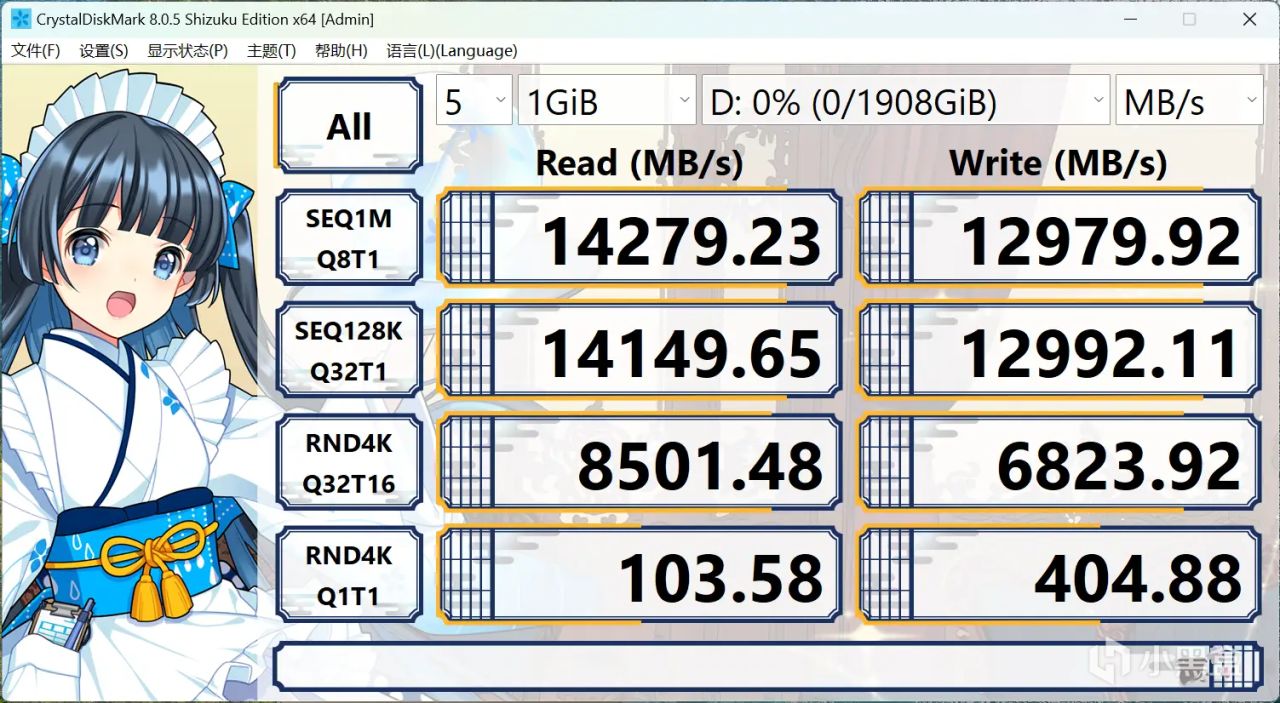Open the 语言(L)(Language) menu
Screen dimensions: 1280x703
pos(452,51)
